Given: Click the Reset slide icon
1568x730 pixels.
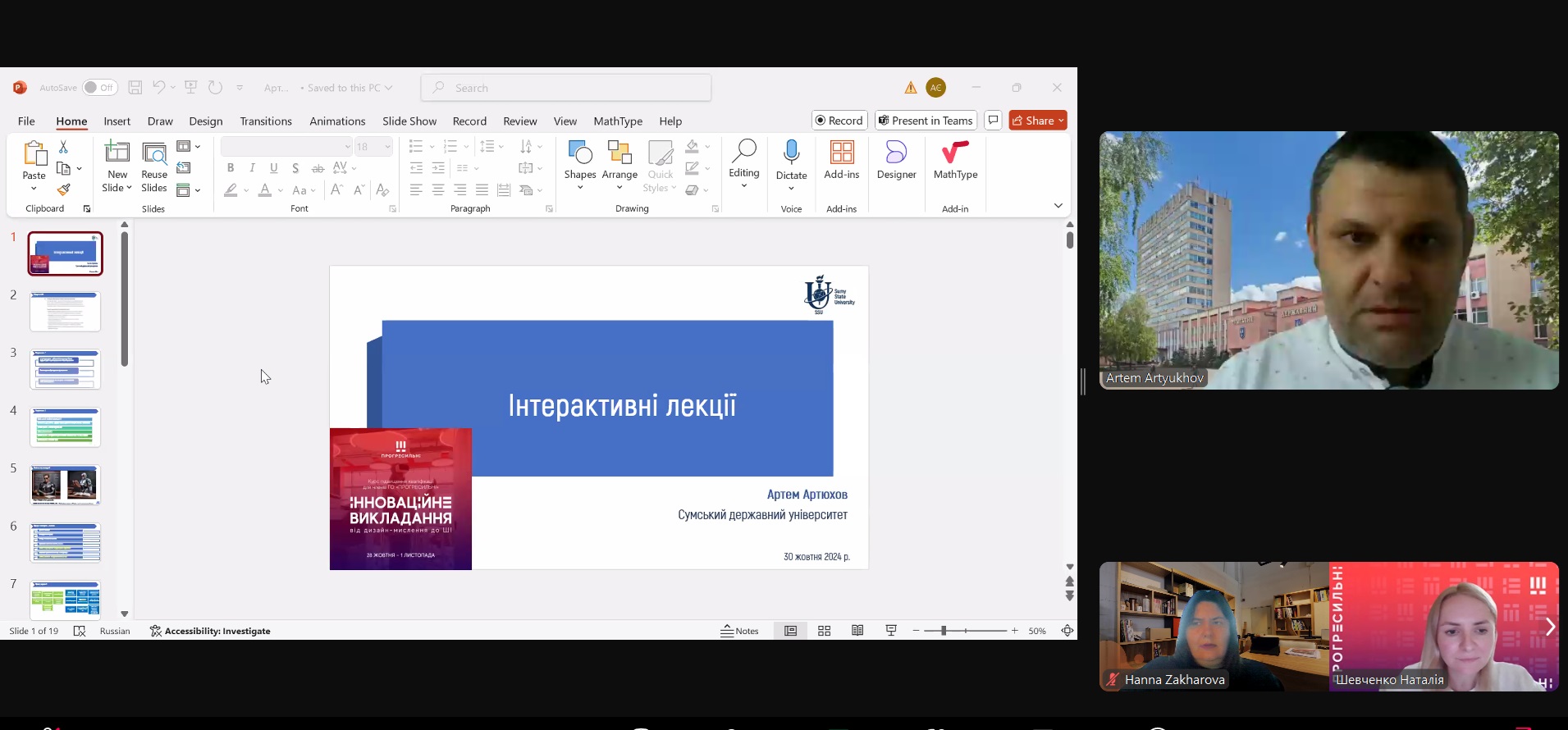Looking at the screenshot, I should click(184, 168).
